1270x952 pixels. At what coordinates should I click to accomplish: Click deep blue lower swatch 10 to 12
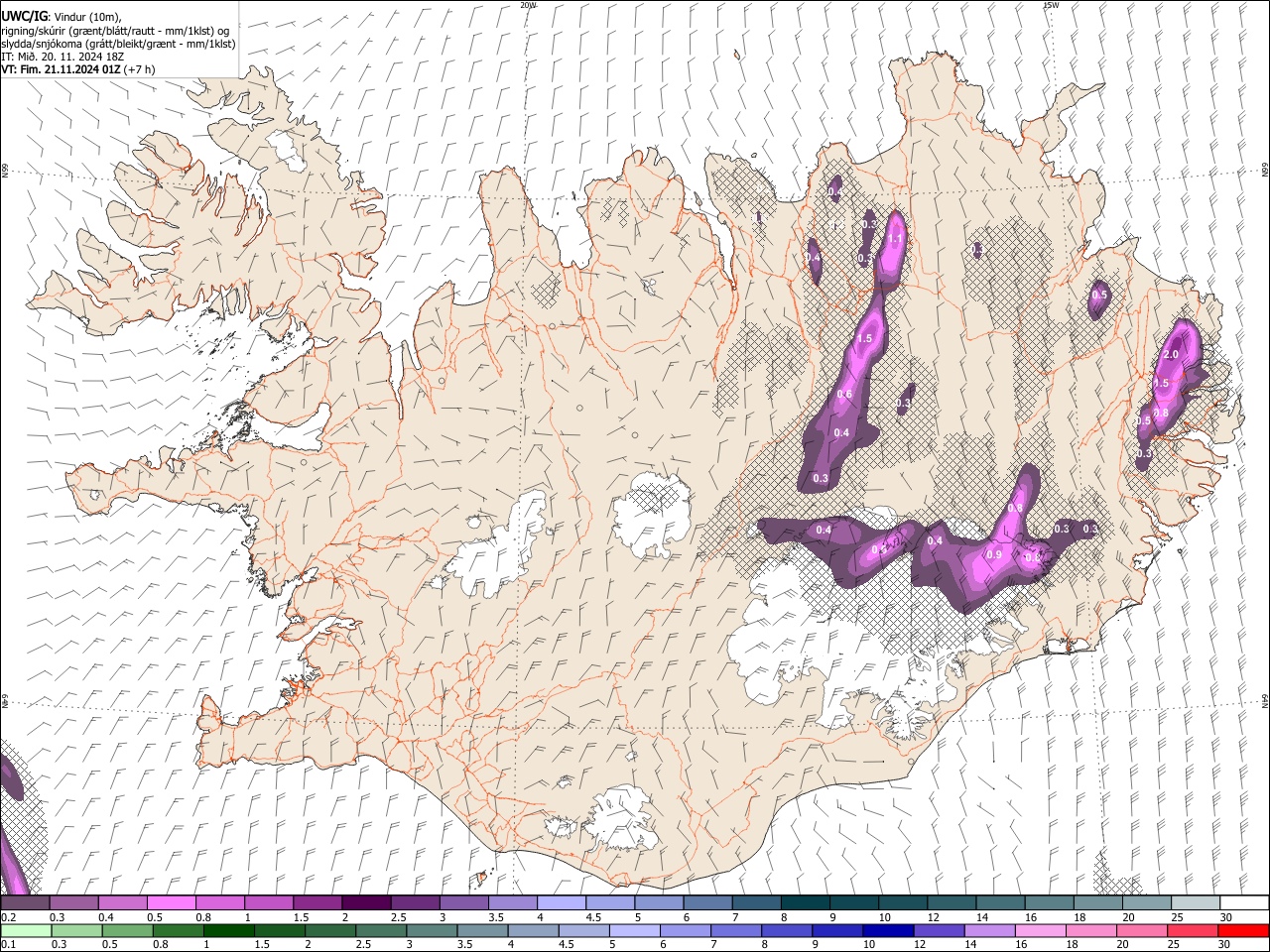point(887,931)
